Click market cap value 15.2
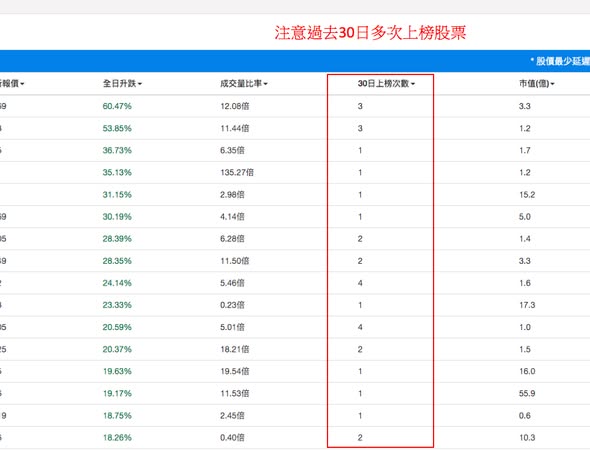 (x=527, y=195)
